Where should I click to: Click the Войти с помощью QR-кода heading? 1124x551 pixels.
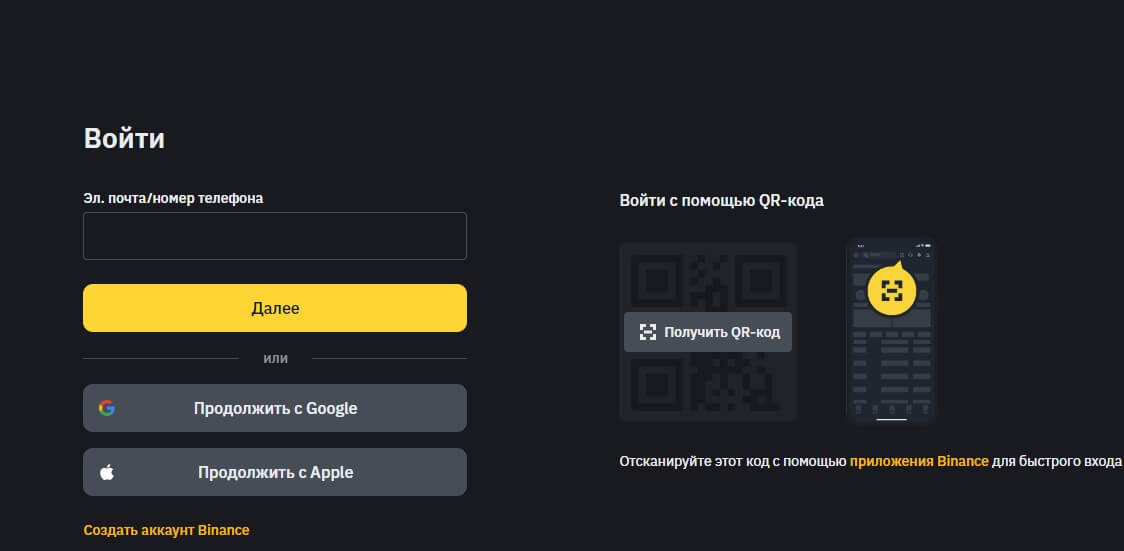click(x=721, y=200)
